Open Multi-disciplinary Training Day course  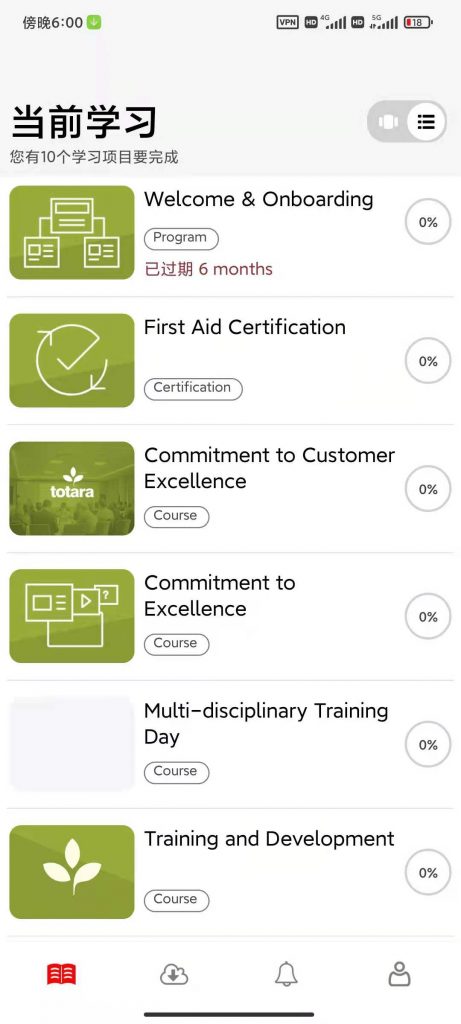pyautogui.click(x=266, y=724)
